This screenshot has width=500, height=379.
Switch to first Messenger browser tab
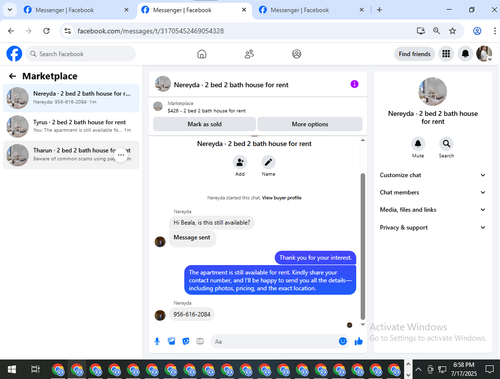point(77,10)
